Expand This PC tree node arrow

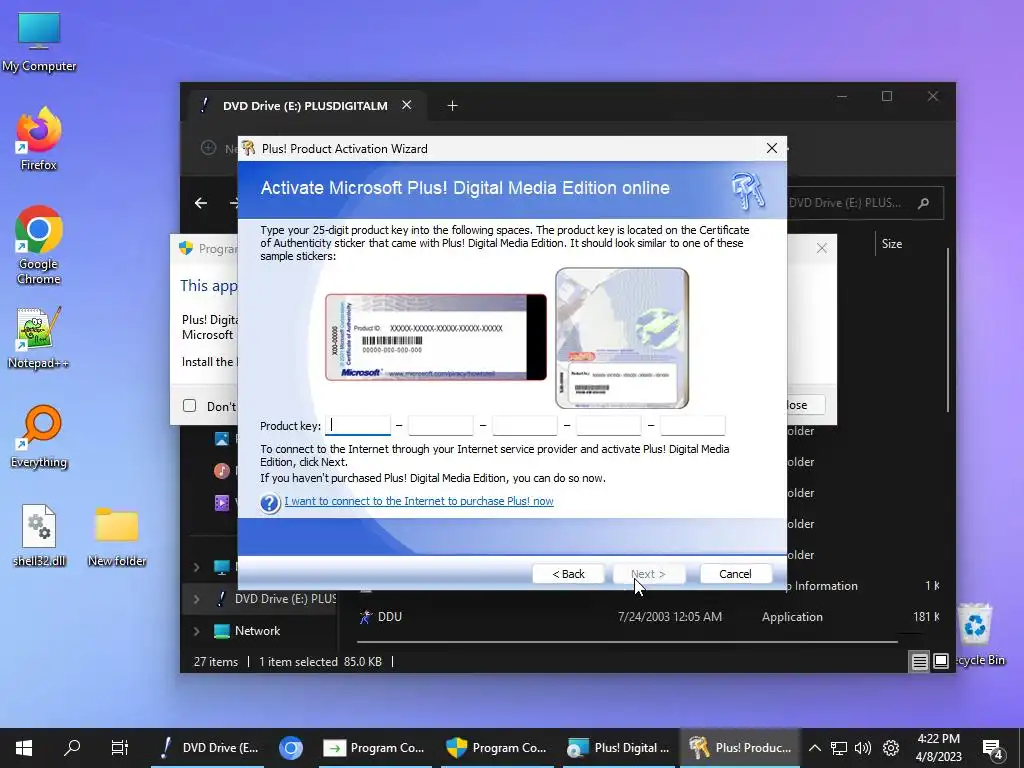[x=196, y=567]
